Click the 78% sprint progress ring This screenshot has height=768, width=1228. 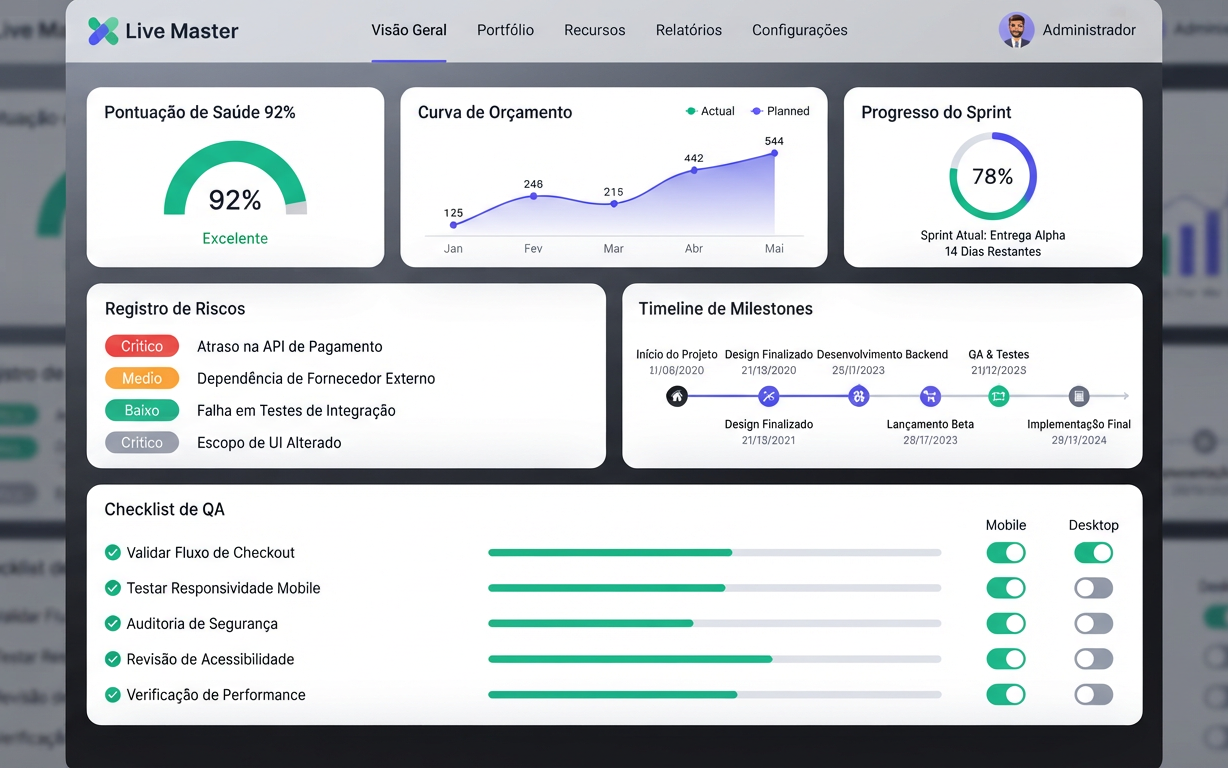tap(993, 176)
